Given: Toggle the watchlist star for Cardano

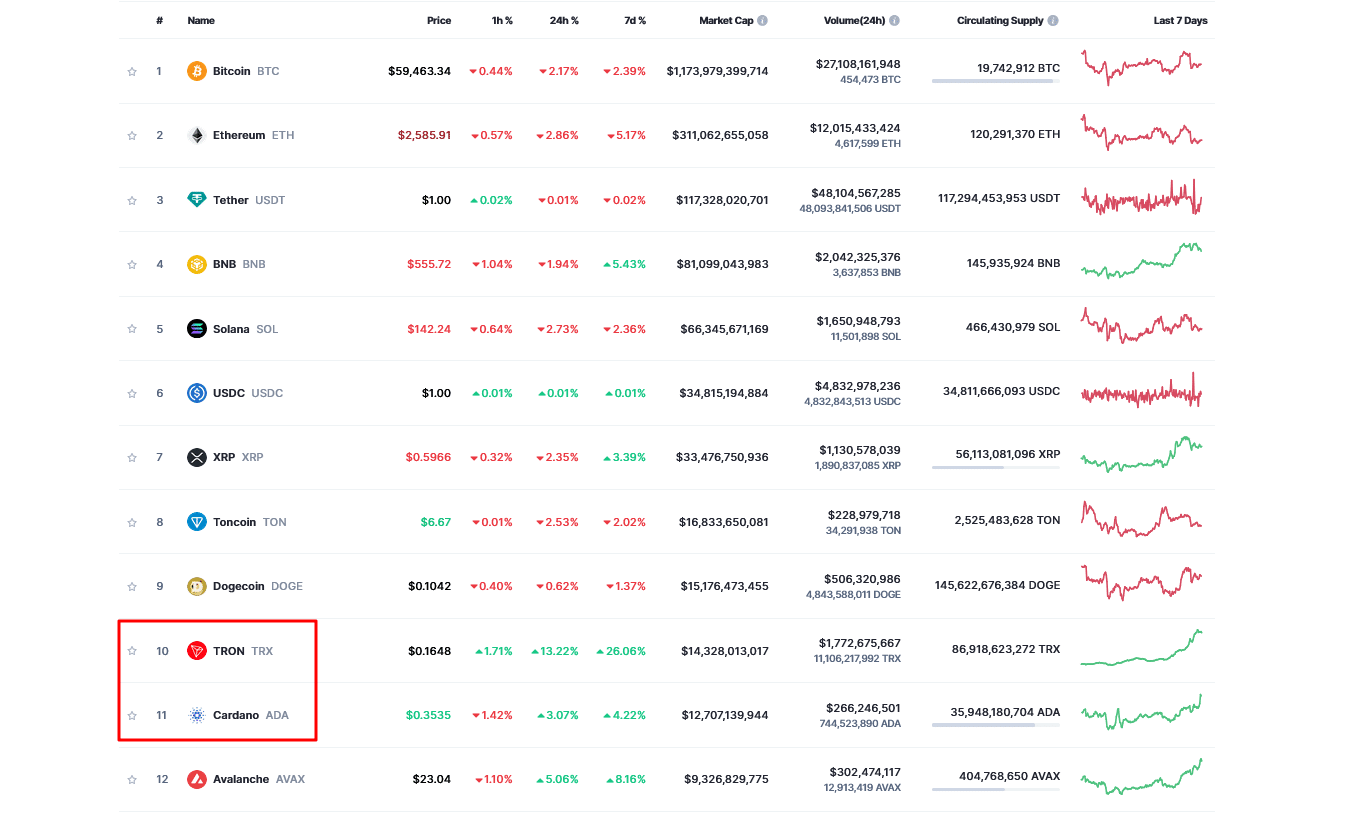Looking at the screenshot, I should 132,716.
